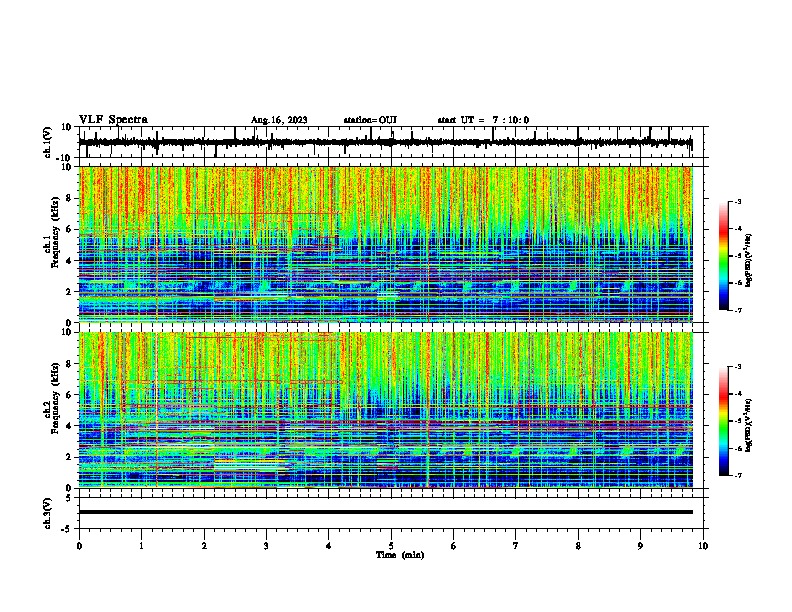Image resolution: width=792 pixels, height=612 pixels.
Task: Click the "6" frequency tick of ch.2 spectrogram
Action: [70, 394]
